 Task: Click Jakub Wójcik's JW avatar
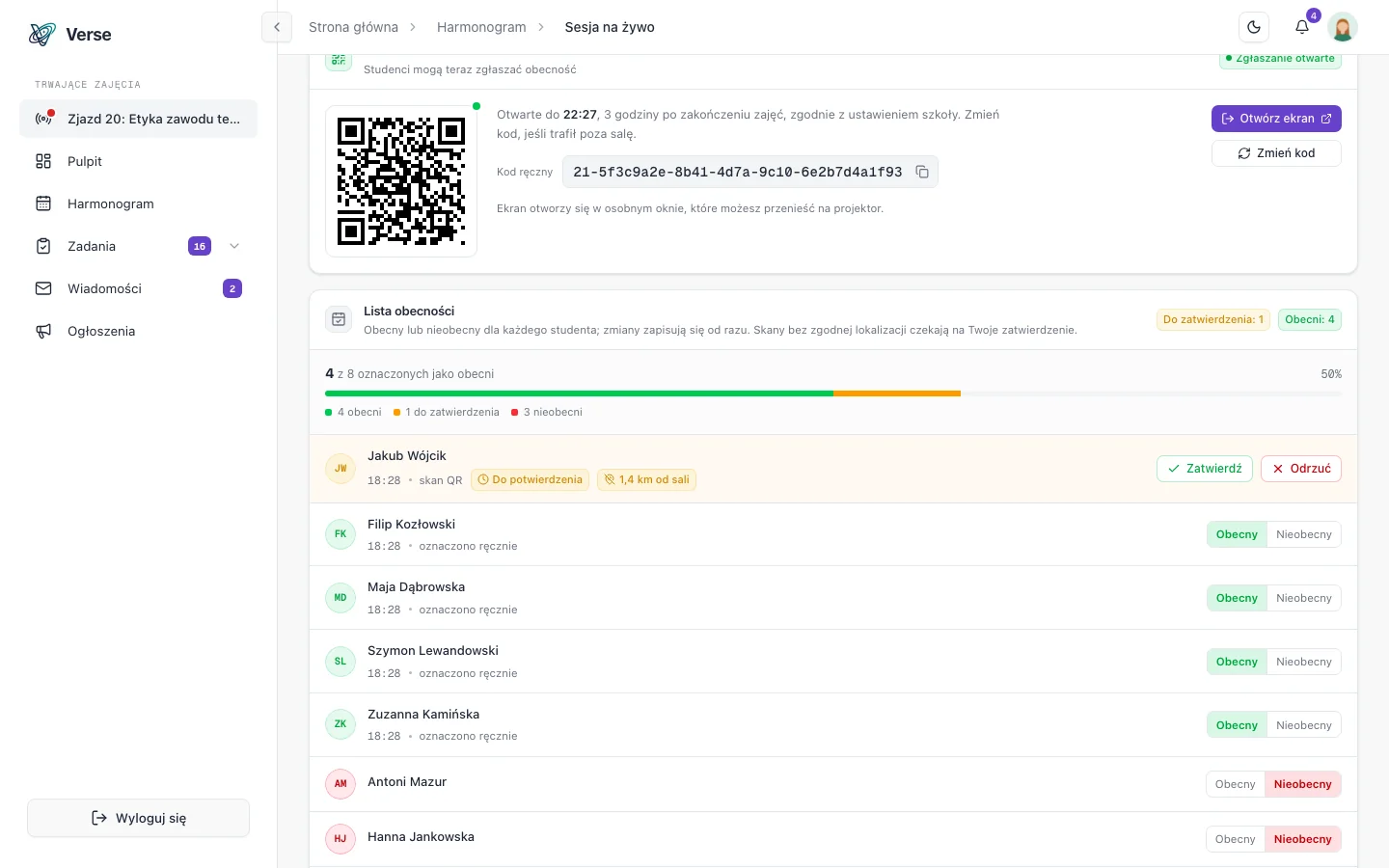tap(340, 469)
